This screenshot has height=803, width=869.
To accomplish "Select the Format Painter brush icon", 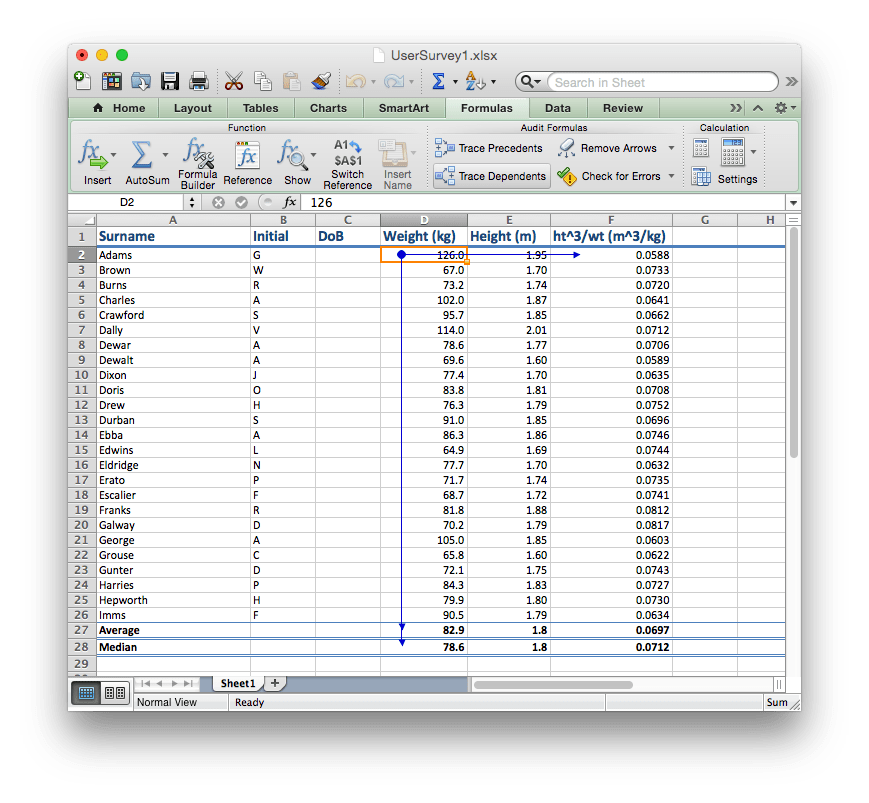I will tap(322, 80).
